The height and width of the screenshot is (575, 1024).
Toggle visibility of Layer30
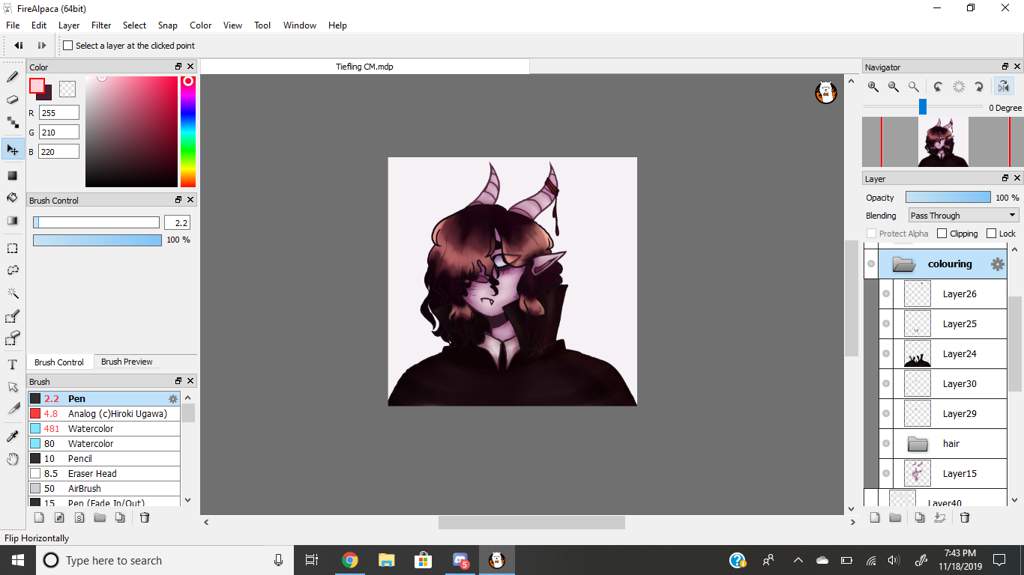coord(886,384)
